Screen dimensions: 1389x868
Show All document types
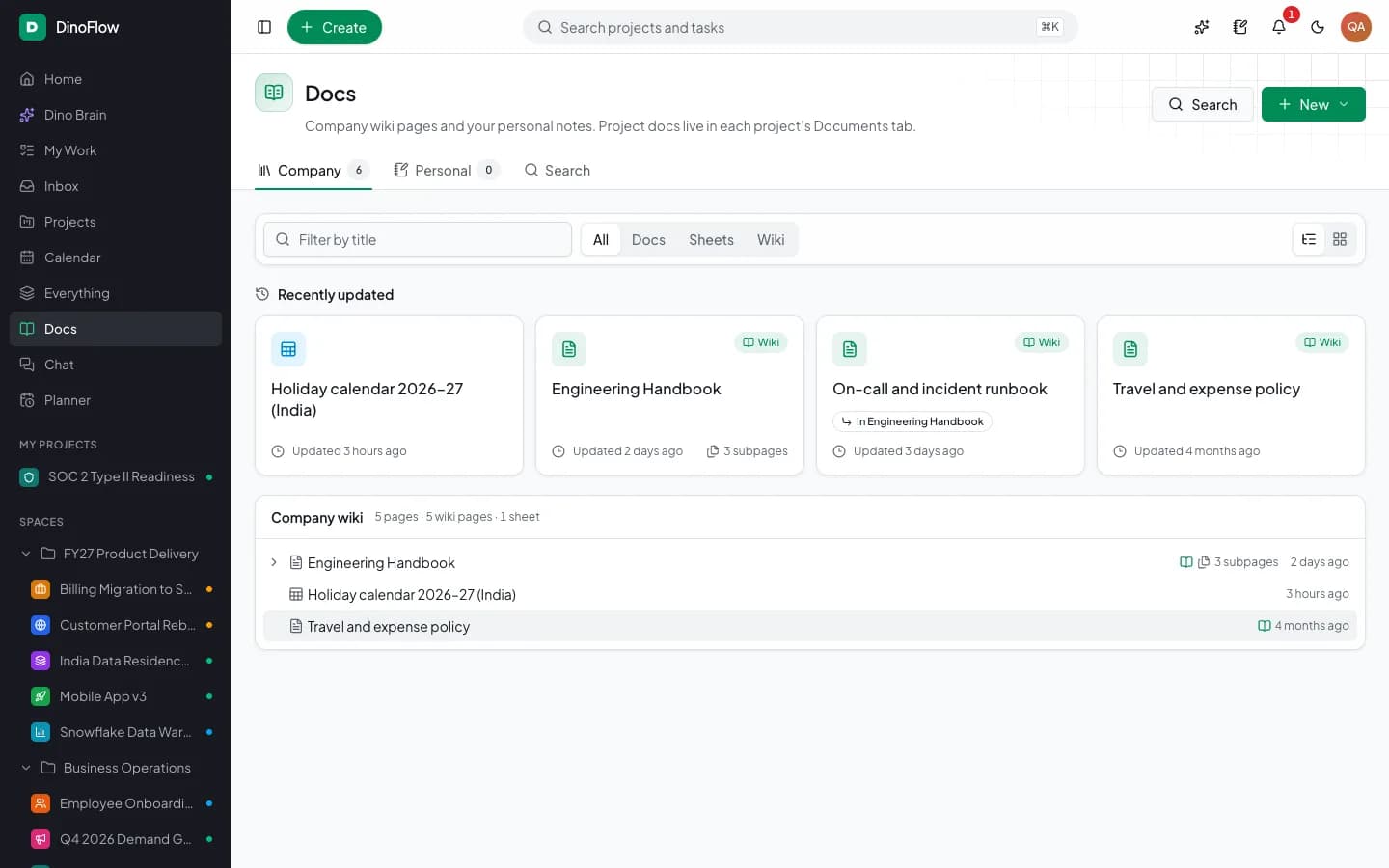(x=601, y=240)
